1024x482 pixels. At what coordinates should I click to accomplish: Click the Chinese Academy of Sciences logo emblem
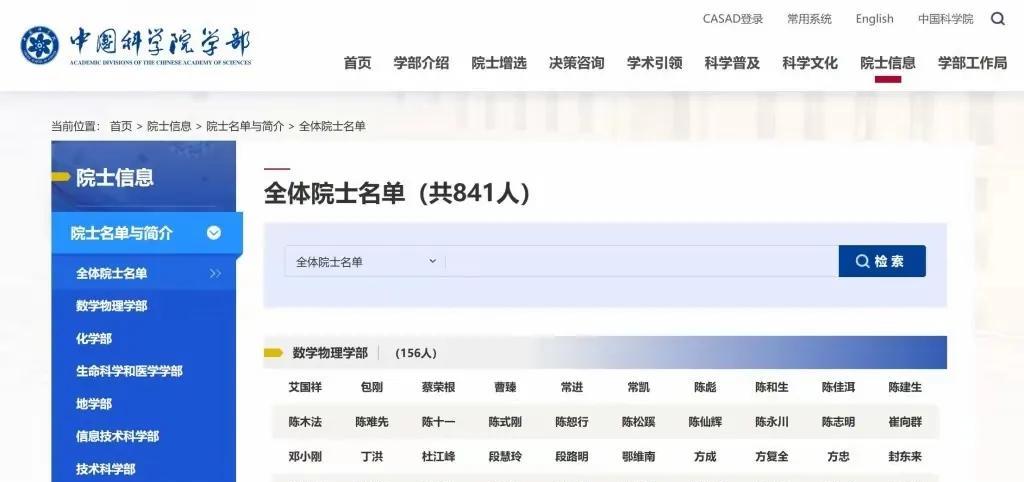pos(39,46)
